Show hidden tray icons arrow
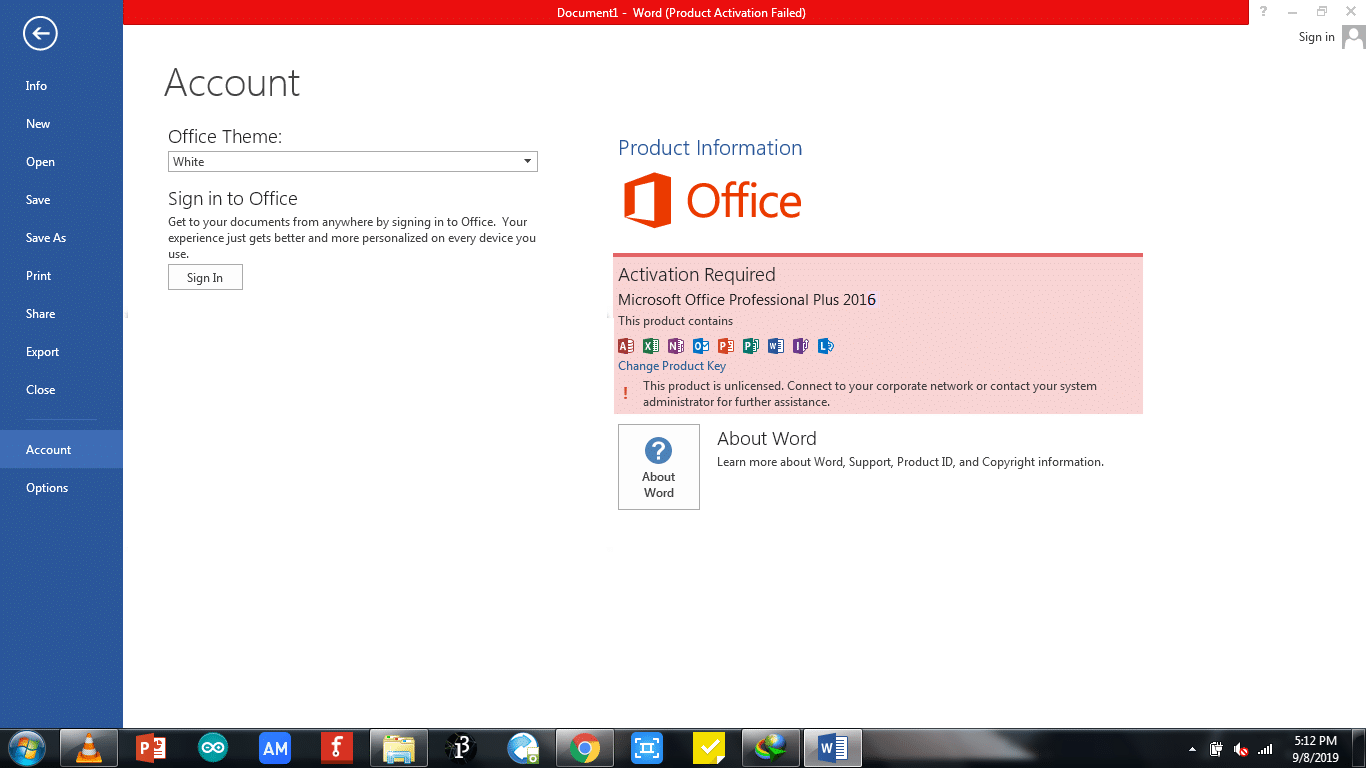This screenshot has width=1366, height=768. pos(1192,749)
